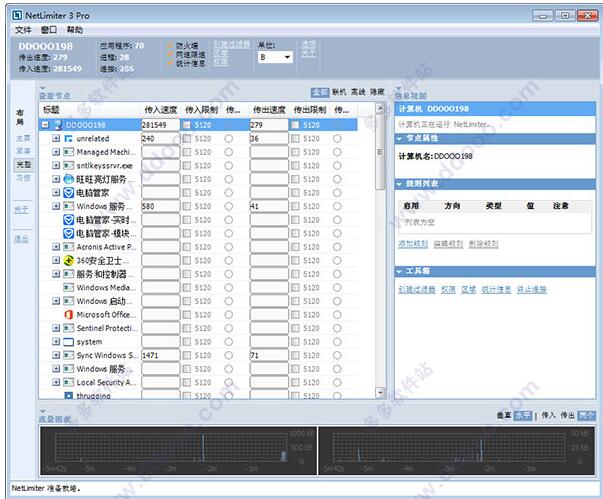Click the icon beside the unrelated entry
The height and width of the screenshot is (499, 603).
click(68, 138)
